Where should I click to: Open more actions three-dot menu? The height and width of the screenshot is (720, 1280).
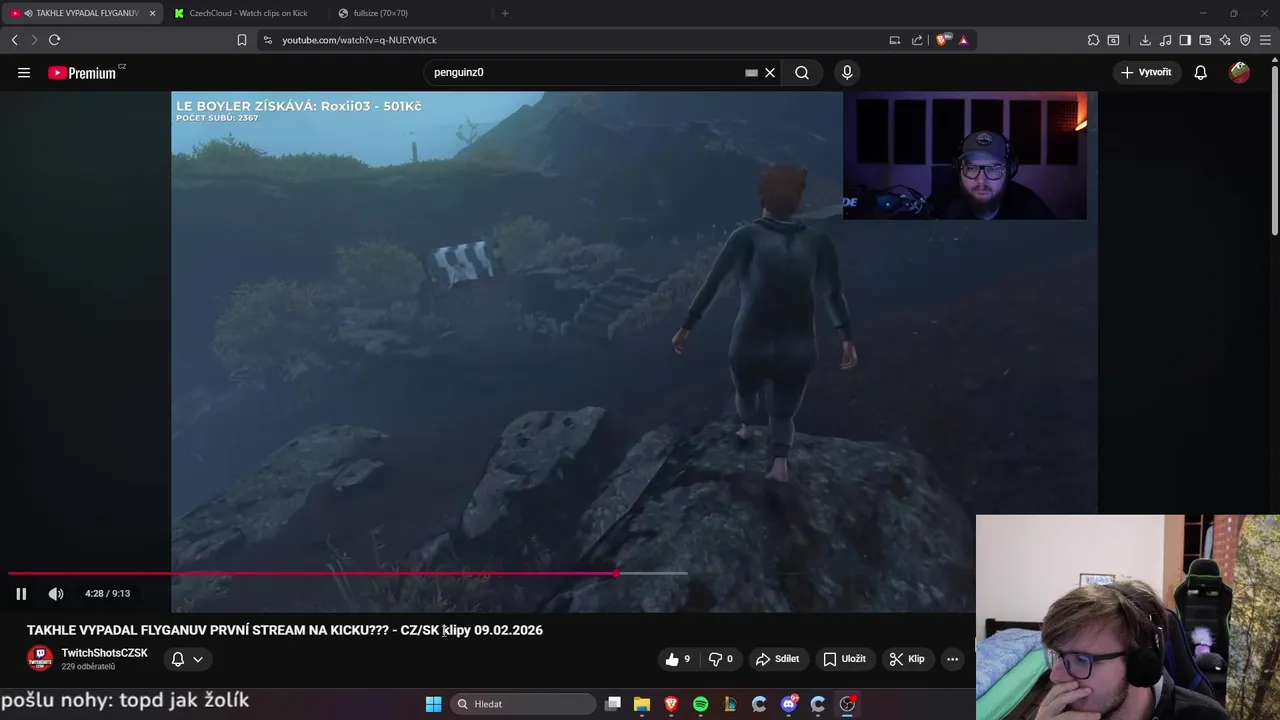click(x=952, y=659)
